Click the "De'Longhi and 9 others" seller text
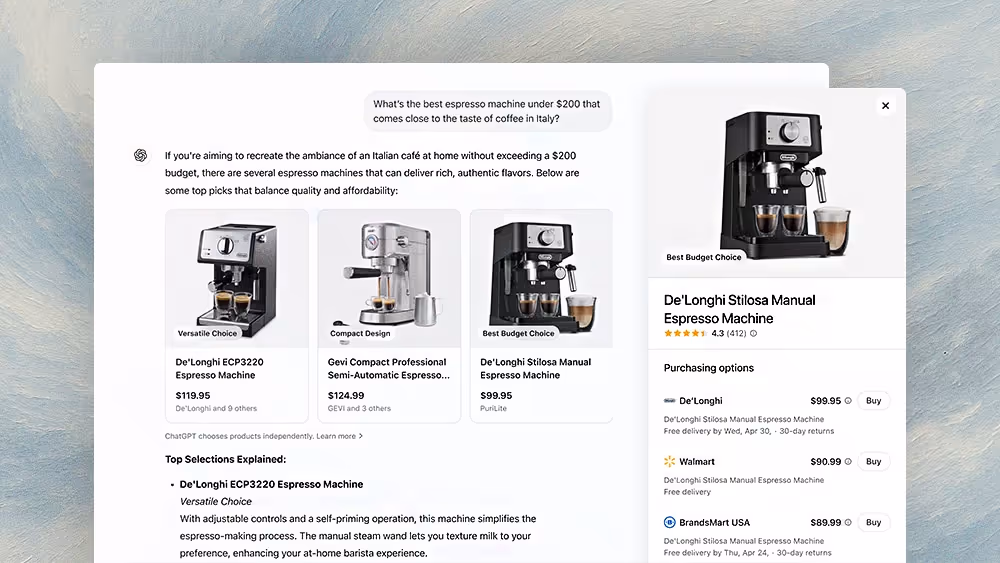Viewport: 1000px width, 563px height. [x=216, y=409]
